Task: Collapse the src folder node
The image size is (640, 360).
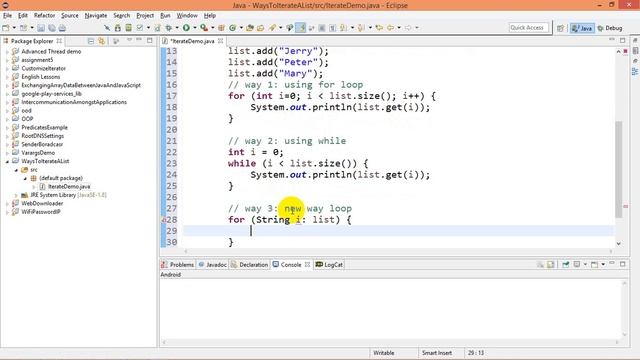Action: click(x=16, y=170)
